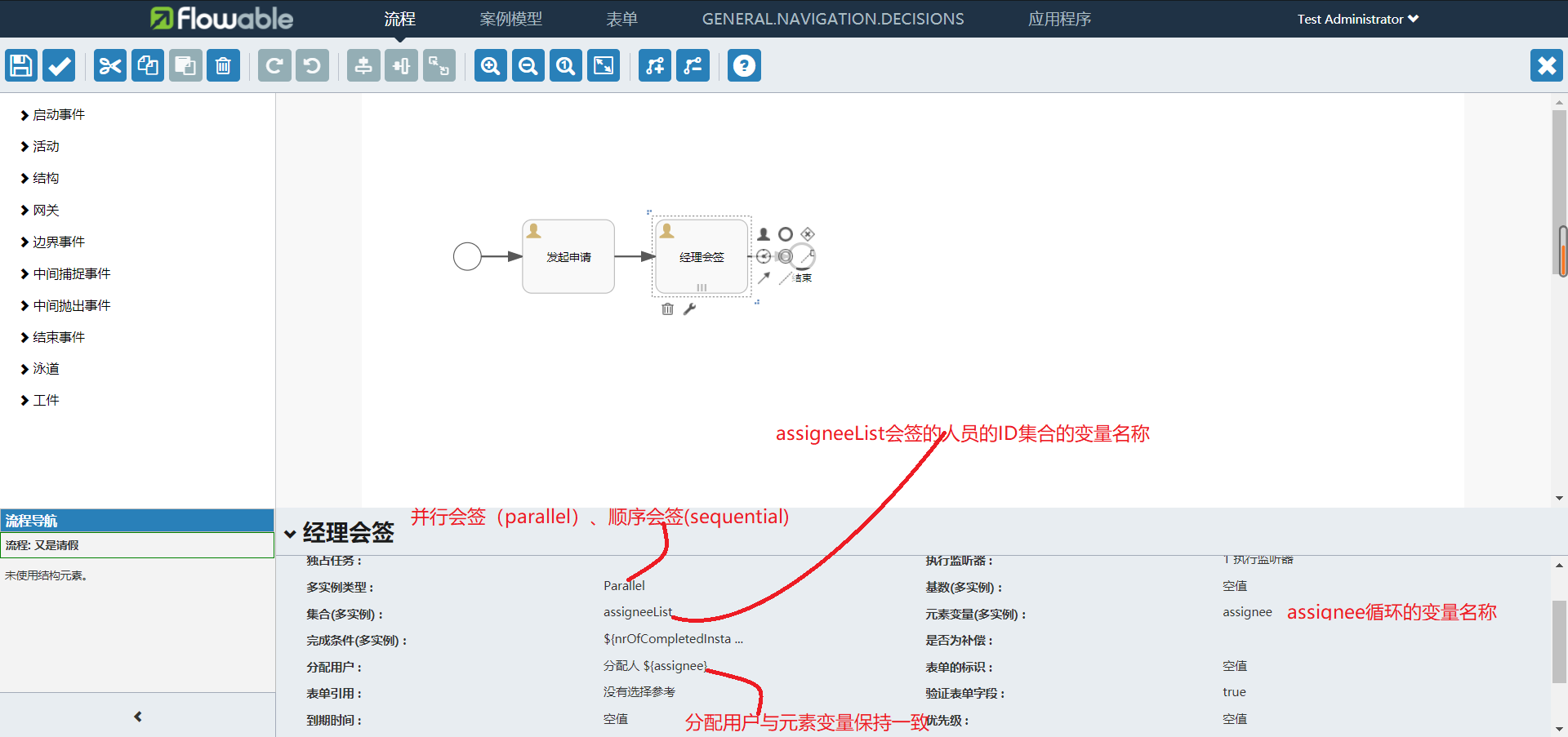Align elements horizontally in toolbar
This screenshot has height=737, width=1568.
pyautogui.click(x=401, y=65)
